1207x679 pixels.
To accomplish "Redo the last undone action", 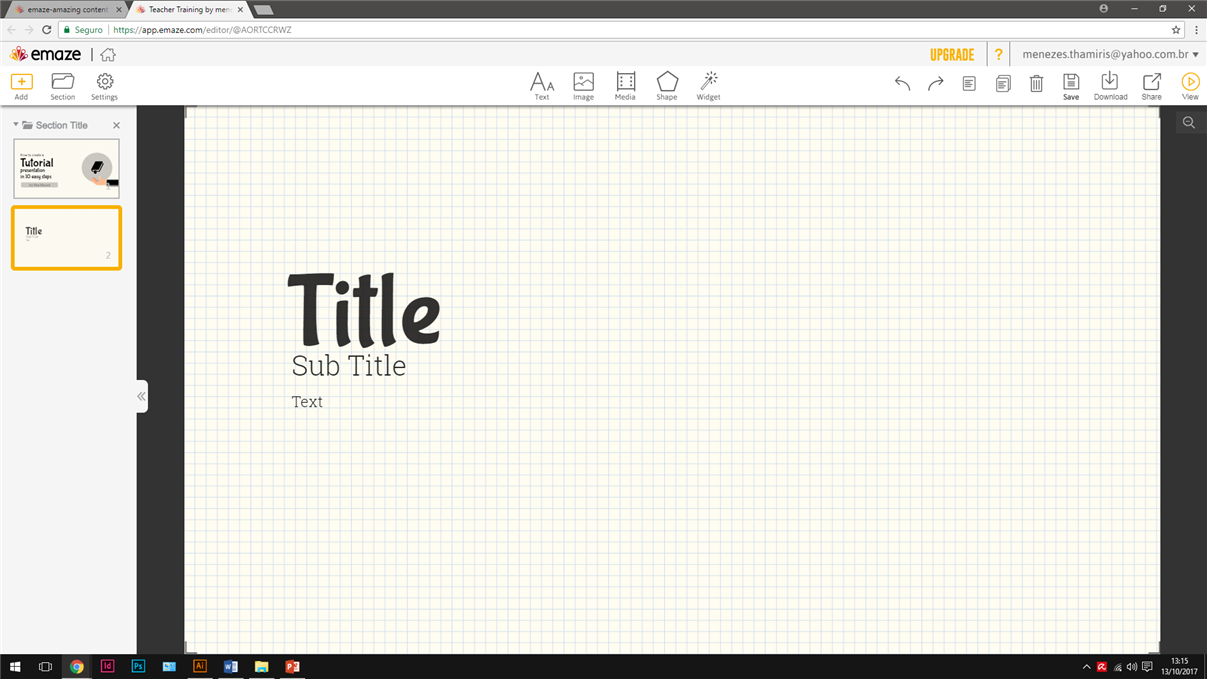I will 936,84.
